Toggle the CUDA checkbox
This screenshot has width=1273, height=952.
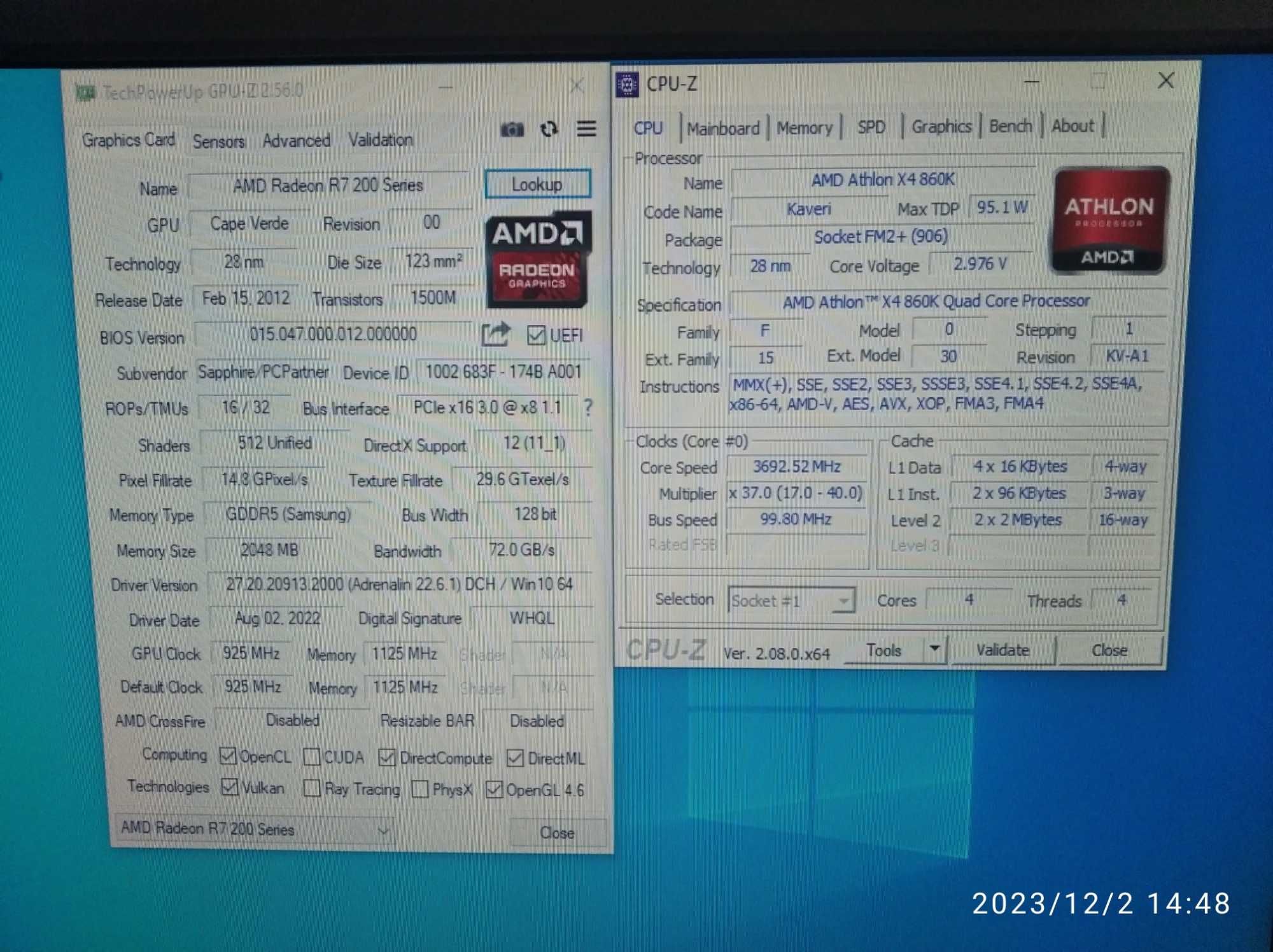point(311,757)
